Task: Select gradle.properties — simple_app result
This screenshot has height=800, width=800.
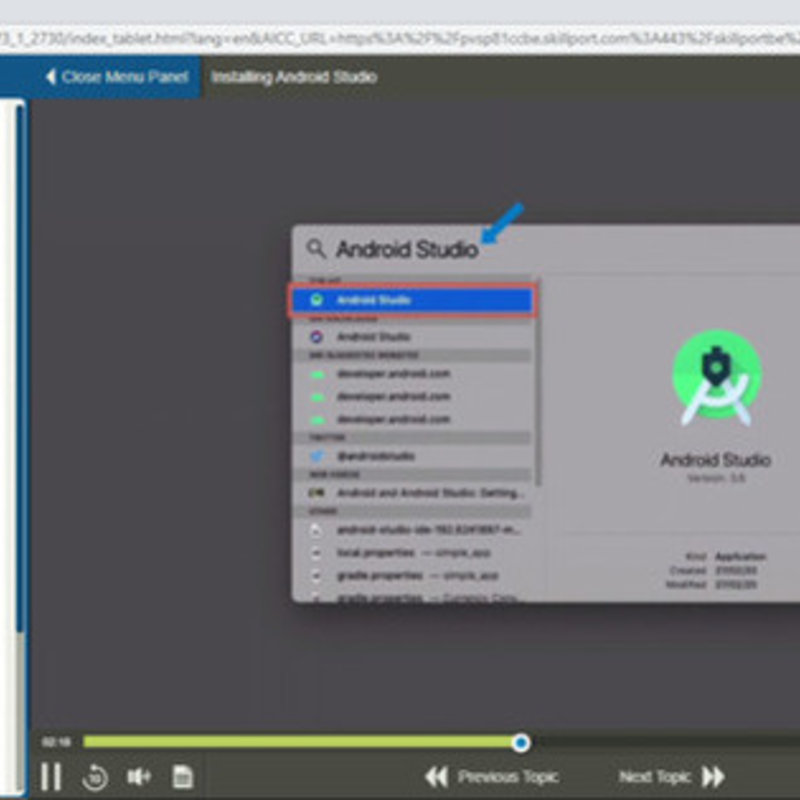Action: pos(412,576)
